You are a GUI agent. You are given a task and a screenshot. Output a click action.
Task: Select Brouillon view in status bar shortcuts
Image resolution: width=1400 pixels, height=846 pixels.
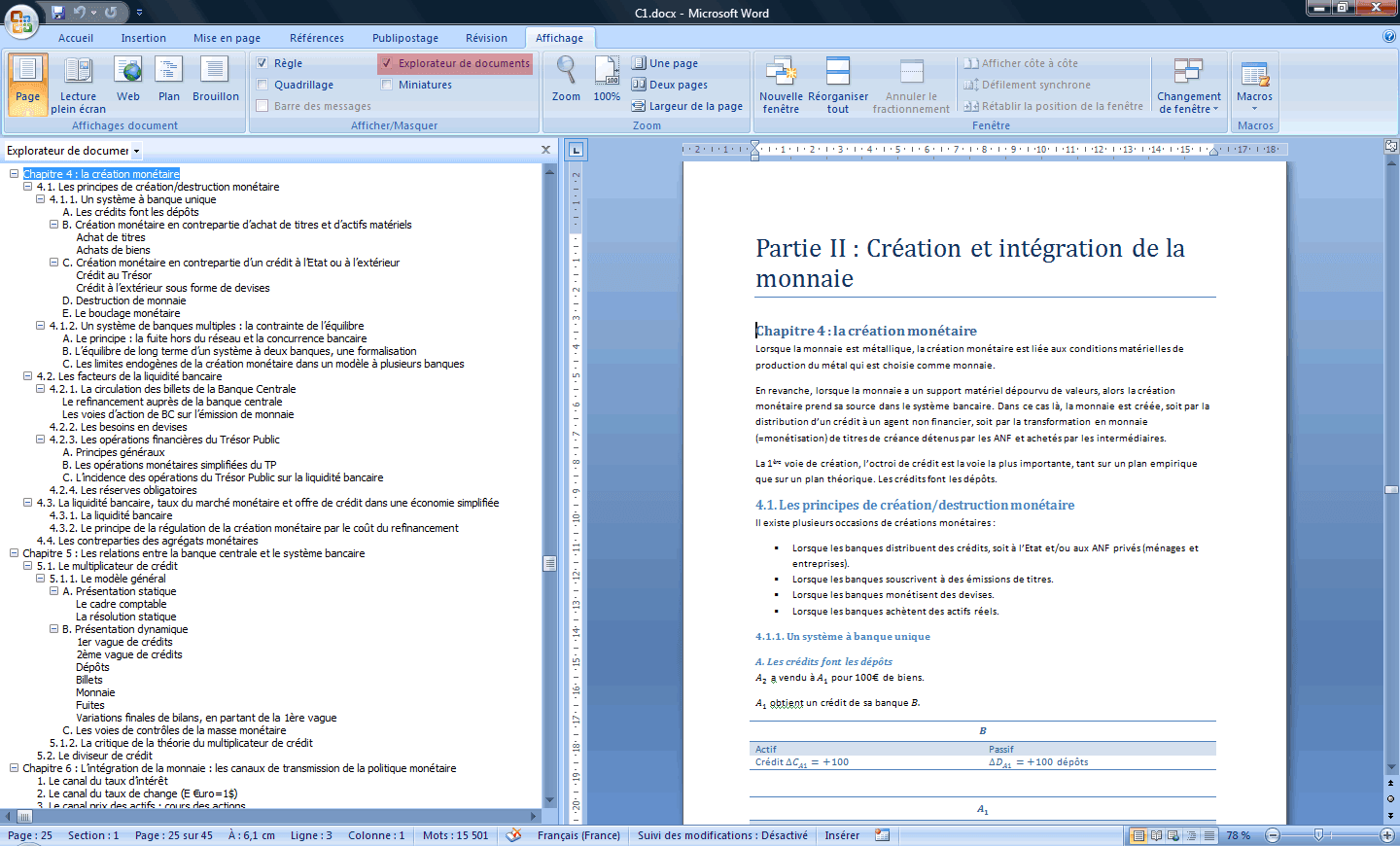coord(1209,835)
